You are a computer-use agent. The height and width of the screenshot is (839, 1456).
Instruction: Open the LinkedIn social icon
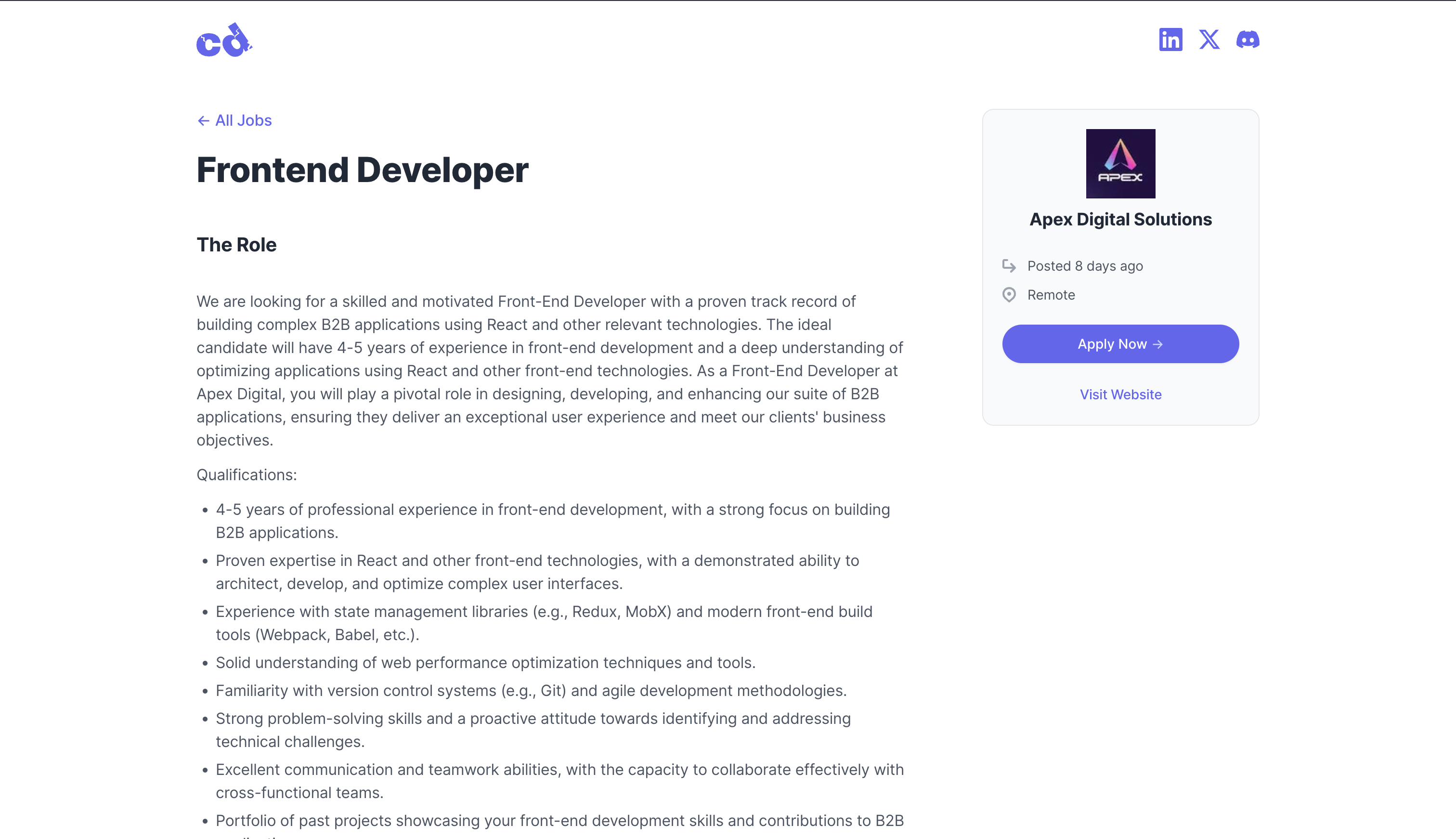coord(1170,40)
